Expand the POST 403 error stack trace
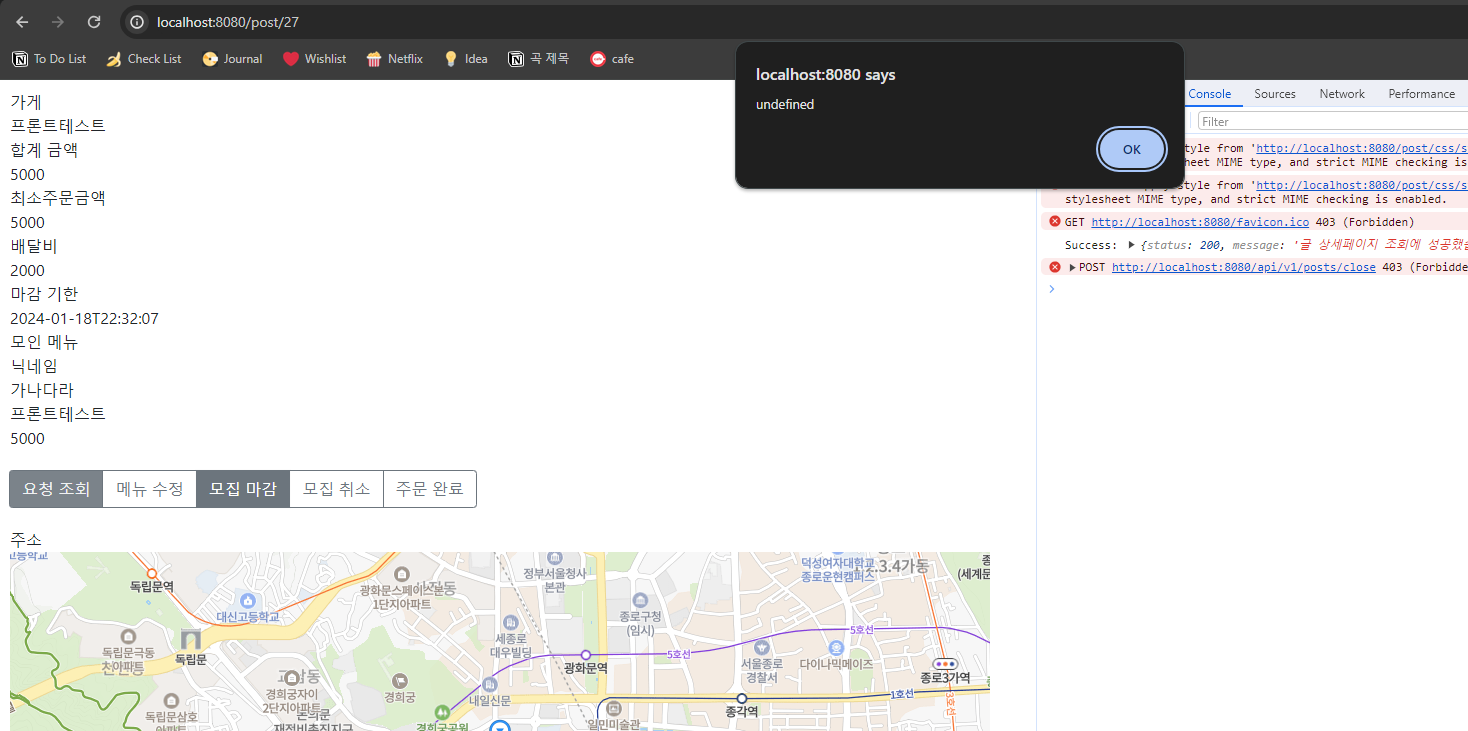This screenshot has height=731, width=1468. click(1072, 267)
